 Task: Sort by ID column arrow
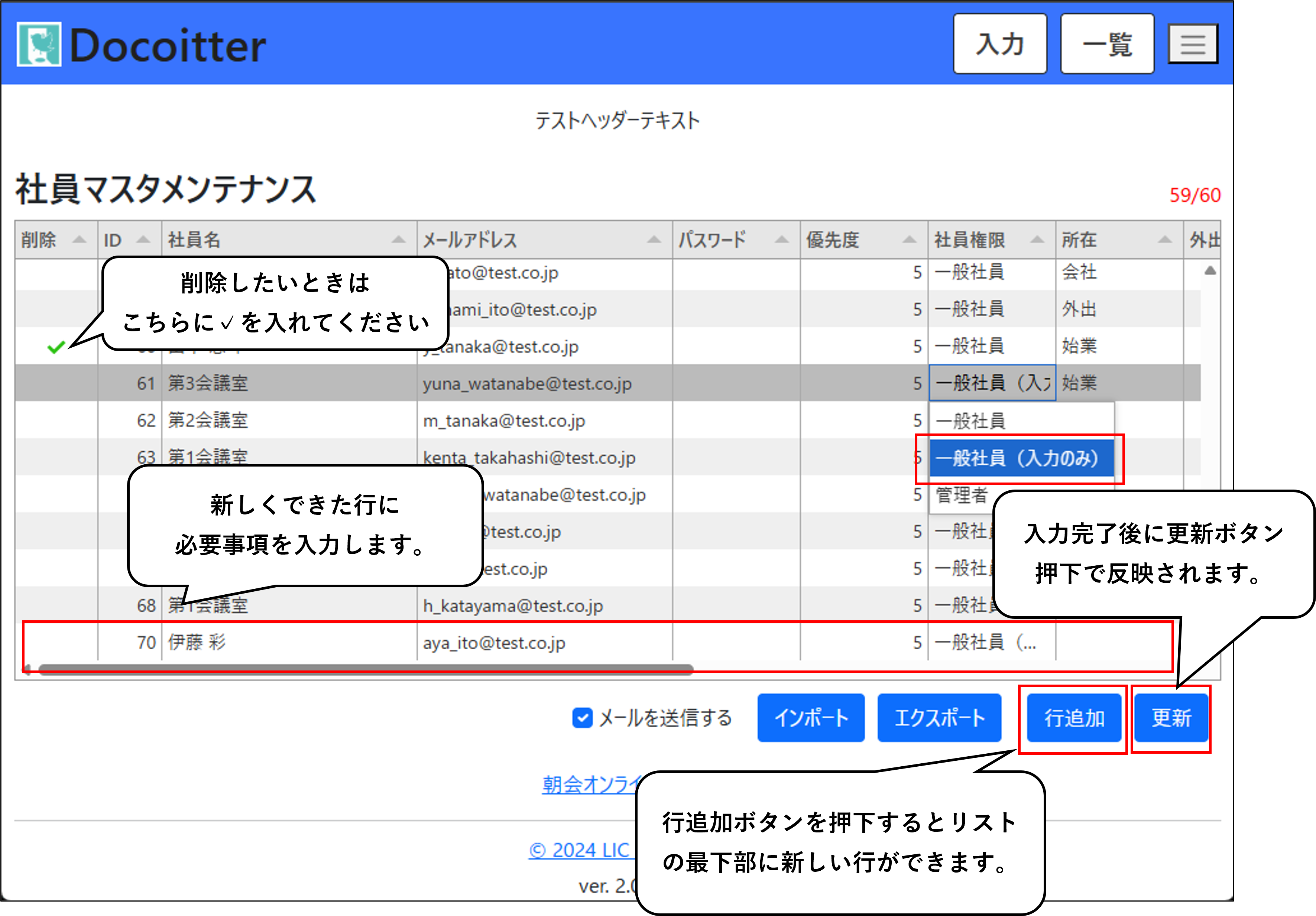143,240
